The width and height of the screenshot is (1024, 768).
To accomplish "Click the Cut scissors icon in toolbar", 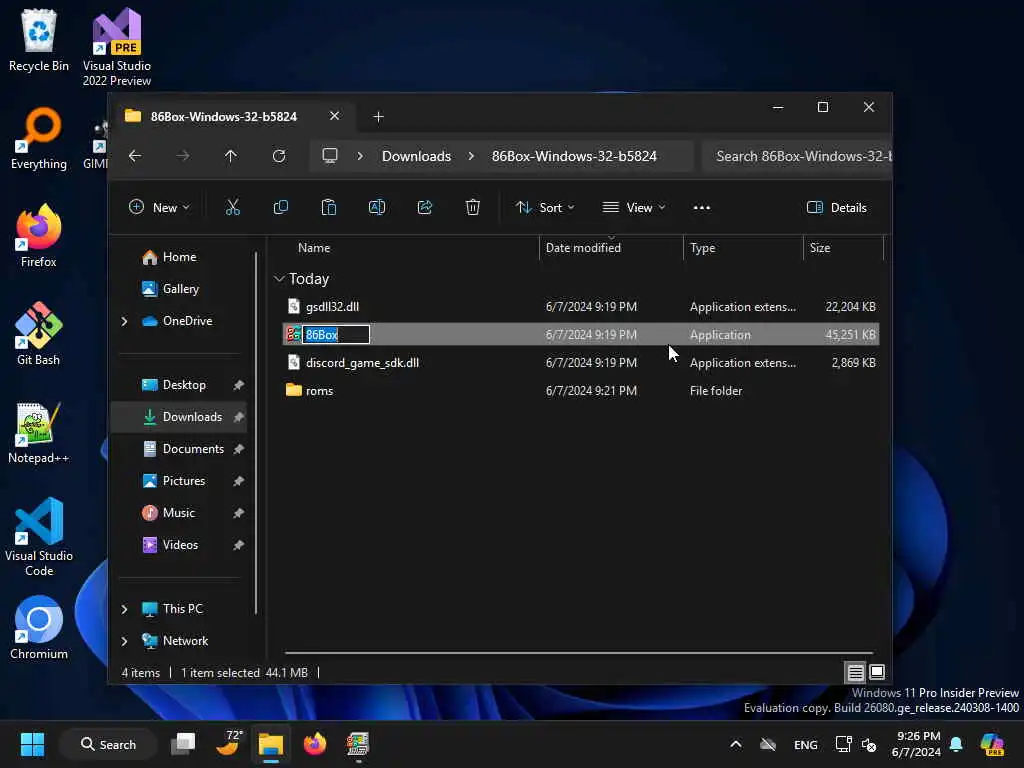I will (232, 208).
